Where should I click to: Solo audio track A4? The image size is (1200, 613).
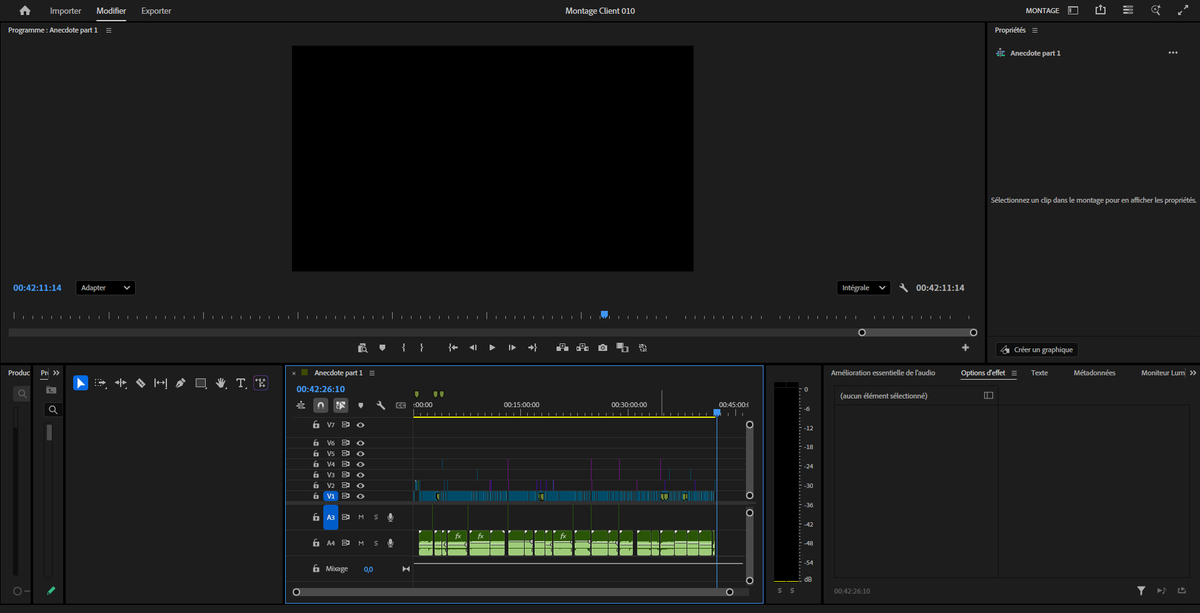(x=376, y=543)
